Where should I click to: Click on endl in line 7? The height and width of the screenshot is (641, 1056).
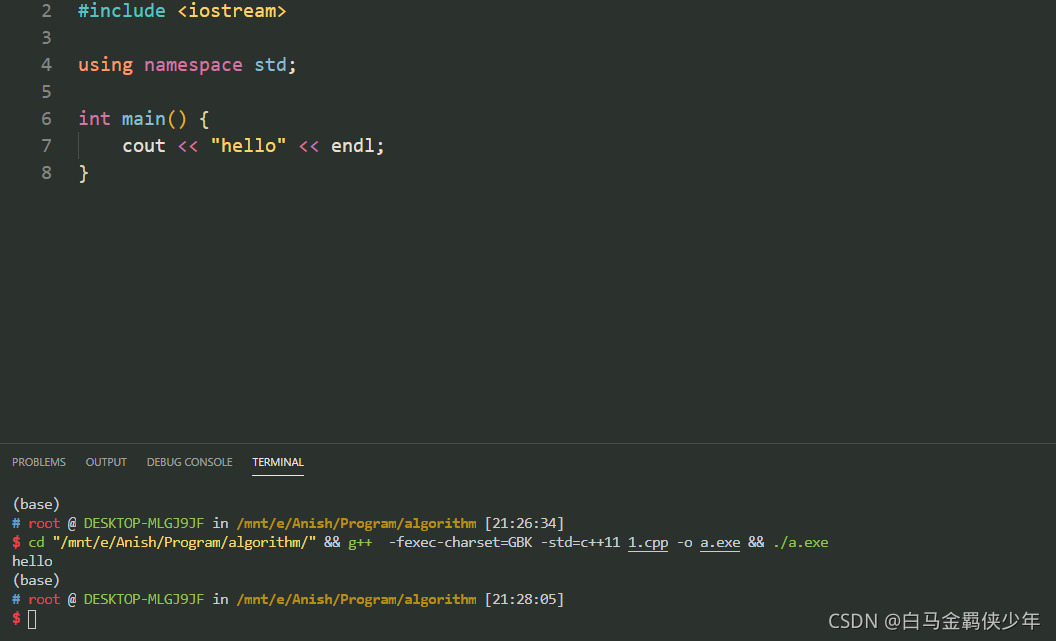pos(352,146)
